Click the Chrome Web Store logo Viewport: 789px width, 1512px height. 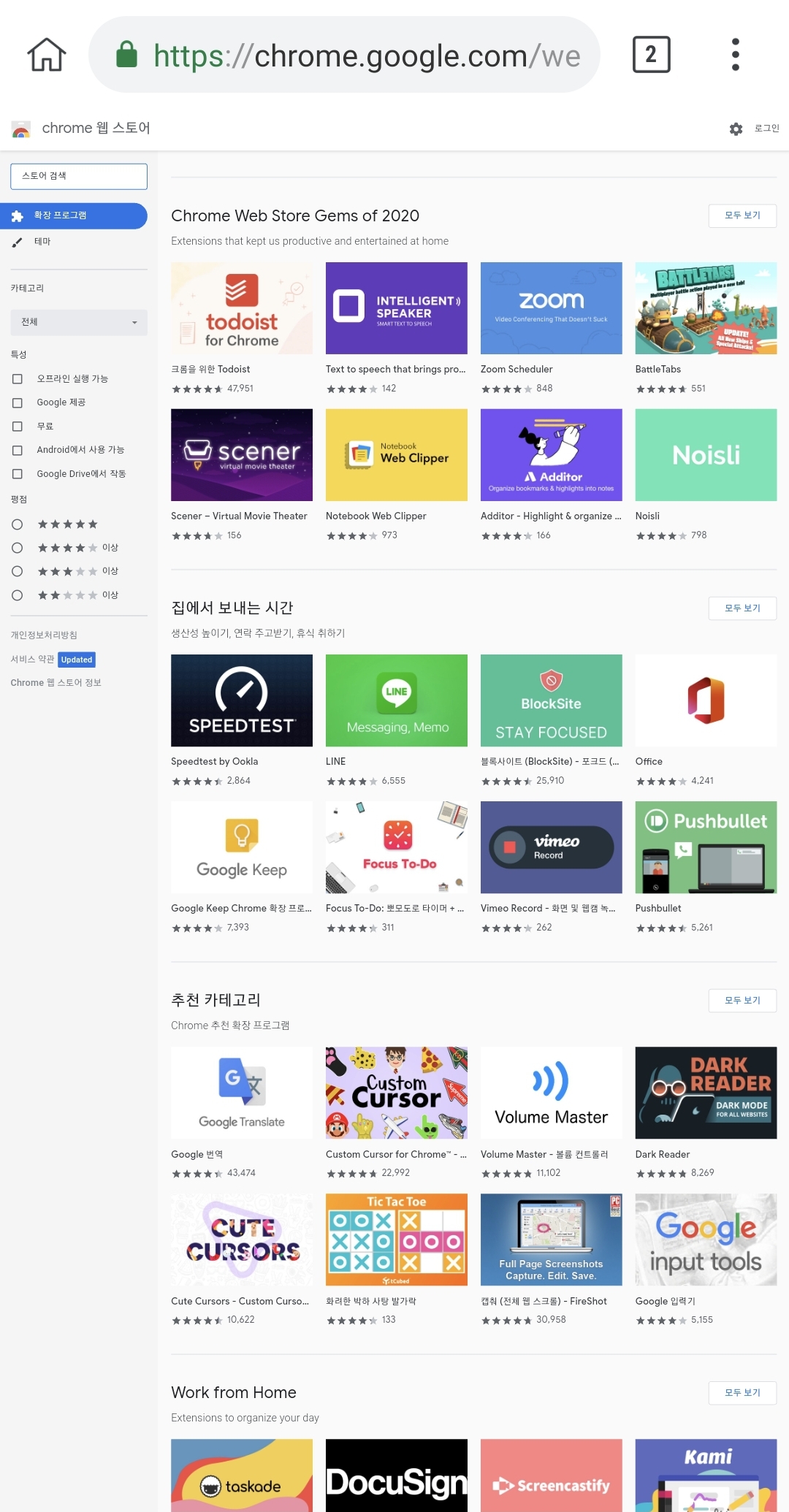tap(21, 129)
